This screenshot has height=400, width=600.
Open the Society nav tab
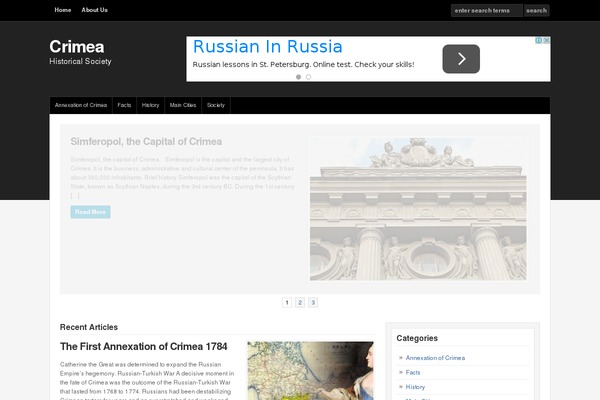pyautogui.click(x=216, y=105)
